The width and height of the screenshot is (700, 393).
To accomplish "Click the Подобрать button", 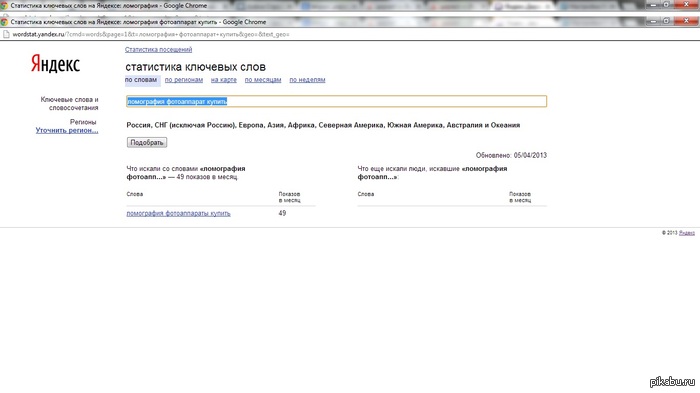I will tap(147, 142).
